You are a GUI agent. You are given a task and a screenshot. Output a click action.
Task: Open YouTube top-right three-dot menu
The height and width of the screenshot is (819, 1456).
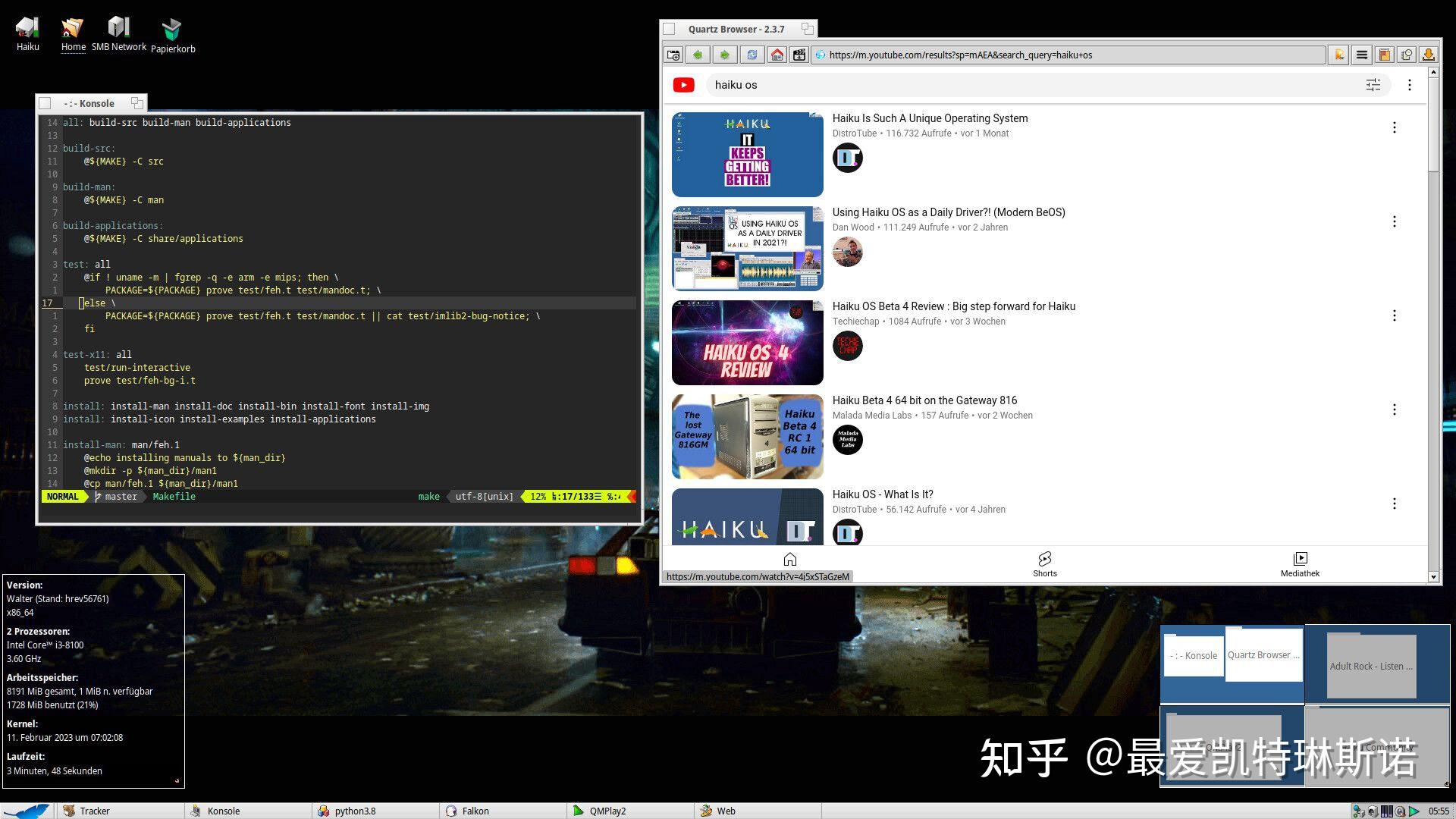click(1409, 85)
